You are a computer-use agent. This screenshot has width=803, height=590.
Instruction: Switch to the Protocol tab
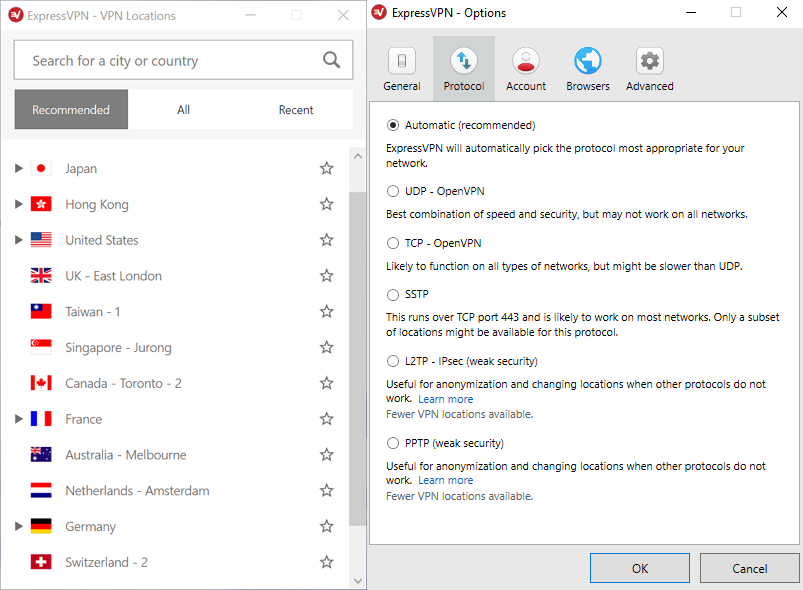(464, 69)
